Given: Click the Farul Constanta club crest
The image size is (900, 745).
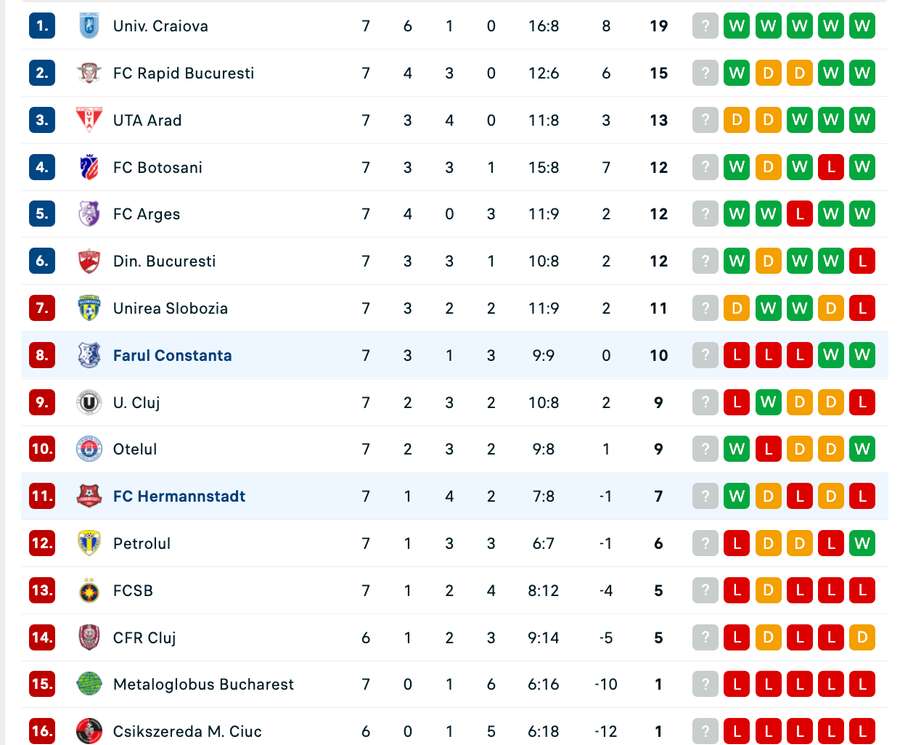Looking at the screenshot, I should (x=89, y=355).
